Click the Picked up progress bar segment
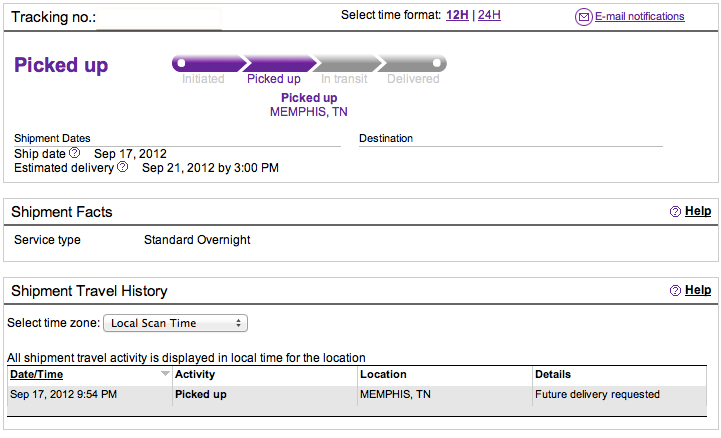The height and width of the screenshot is (438, 721). [x=280, y=63]
